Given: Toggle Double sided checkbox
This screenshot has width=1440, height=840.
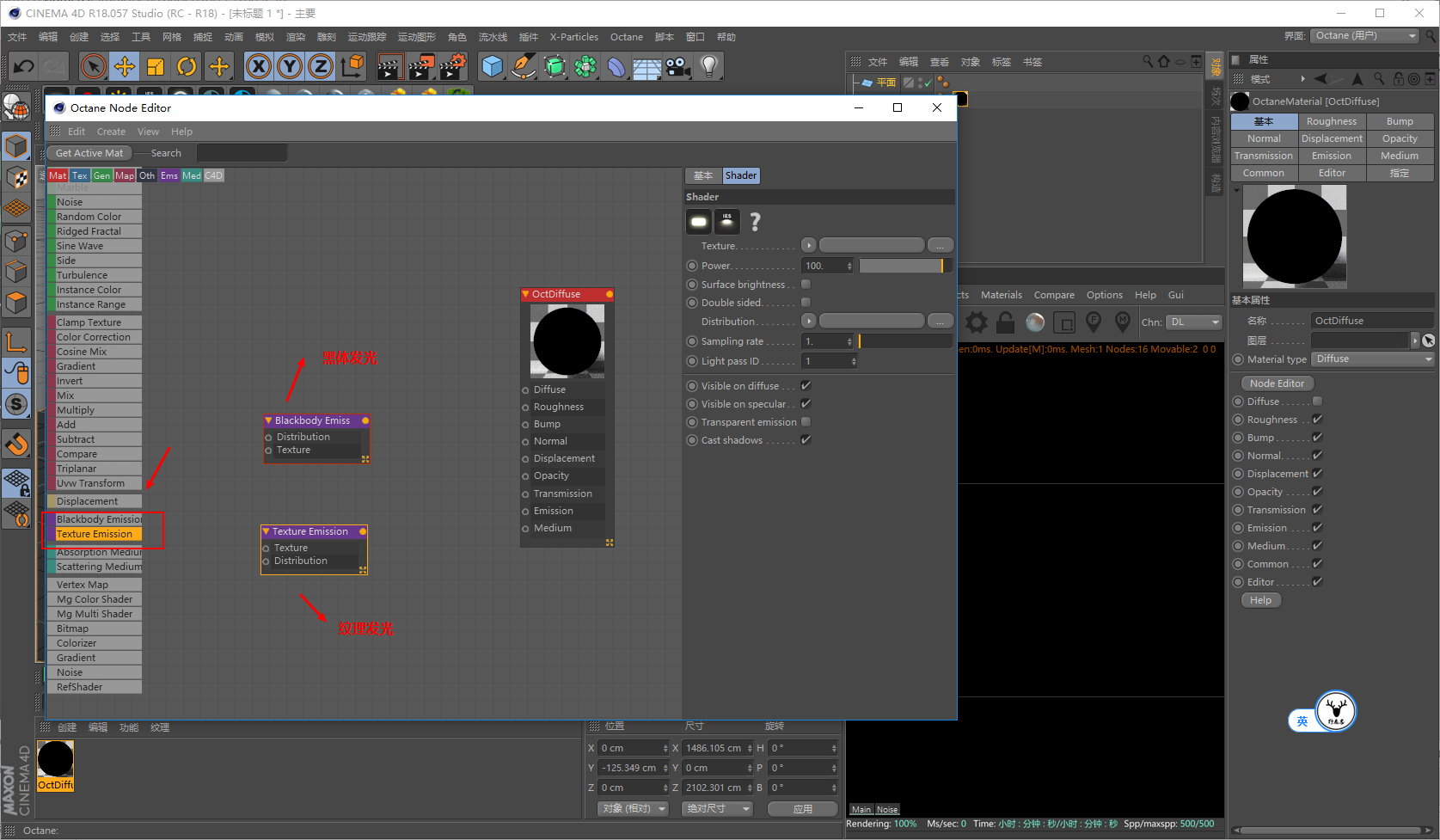Looking at the screenshot, I should 806,303.
